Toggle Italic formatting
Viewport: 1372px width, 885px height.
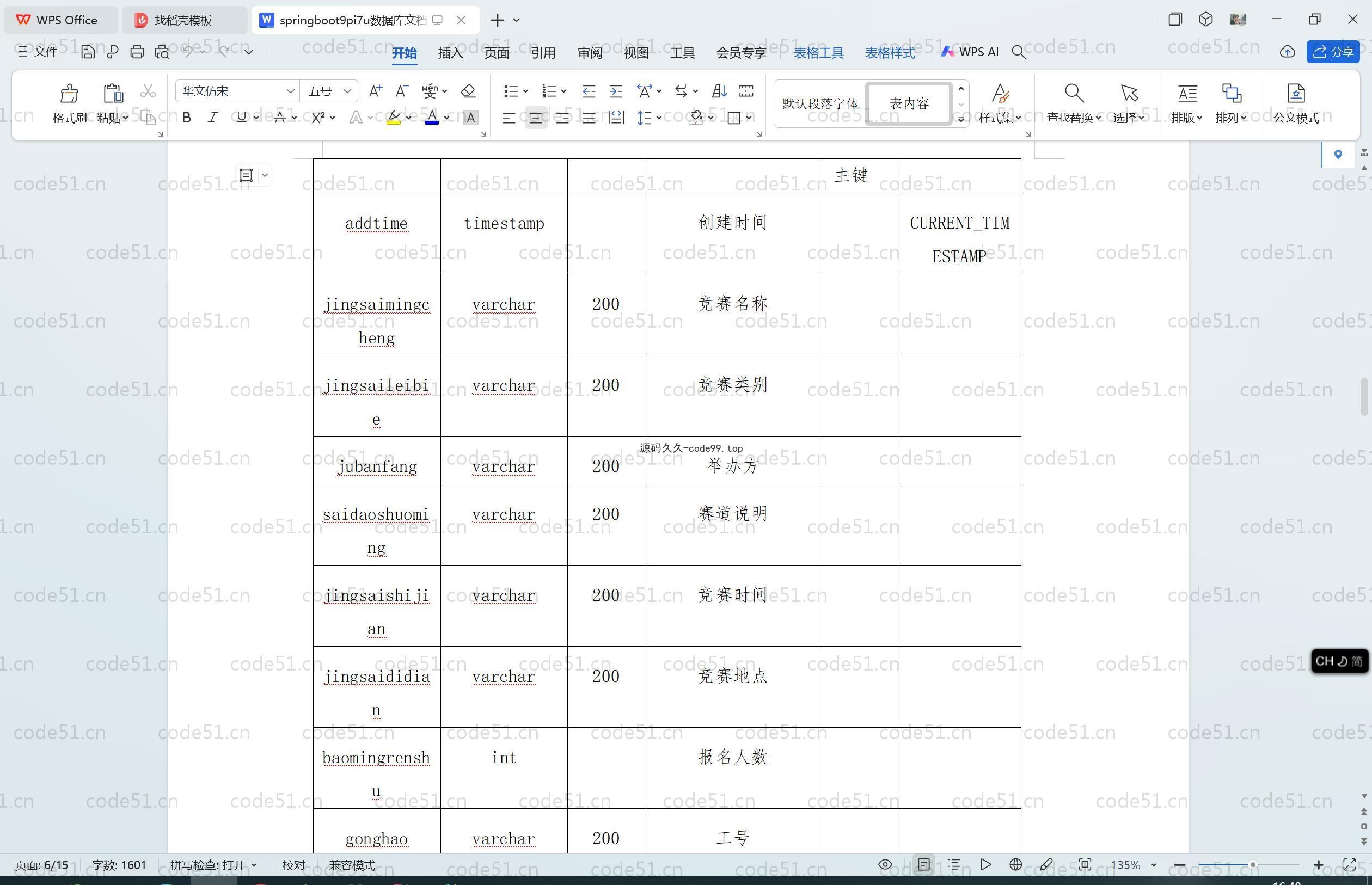point(213,118)
